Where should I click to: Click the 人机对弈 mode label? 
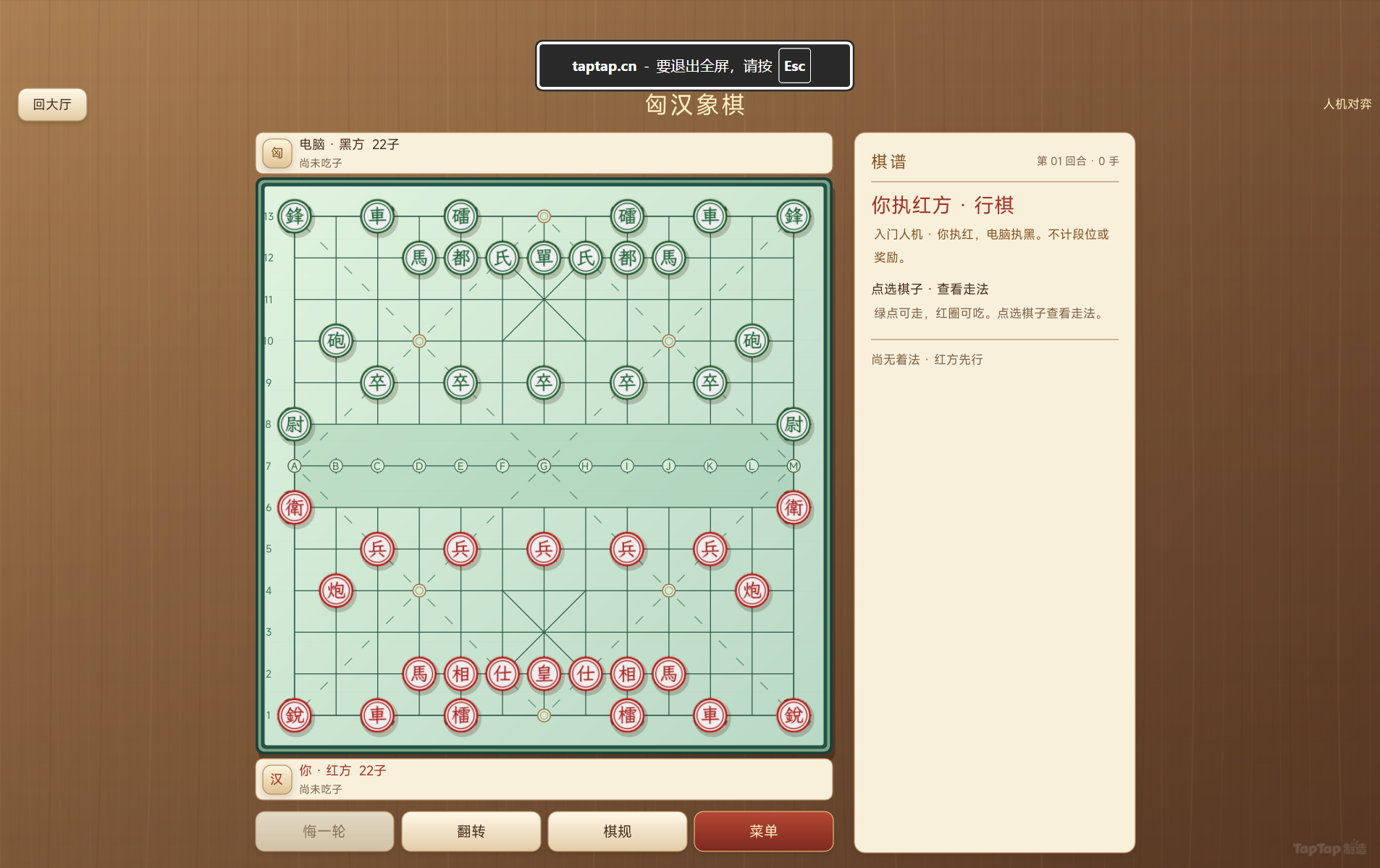pos(1347,104)
